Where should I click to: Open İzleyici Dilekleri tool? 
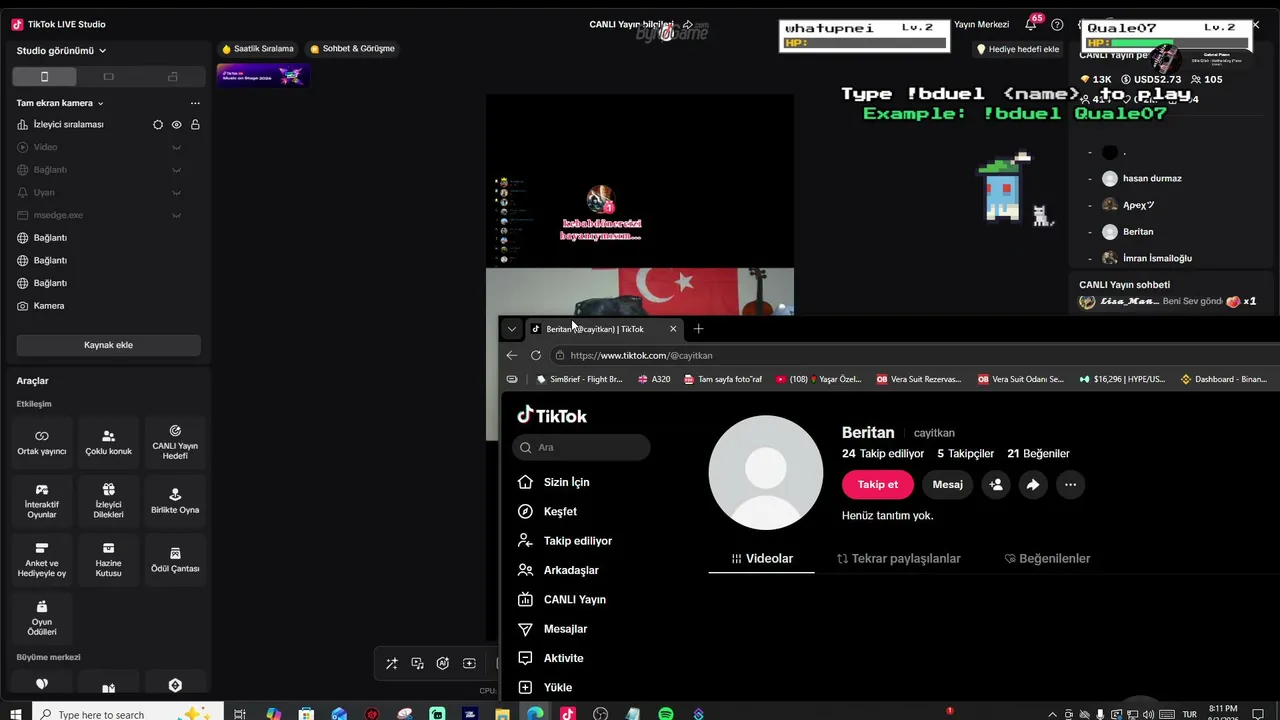click(108, 501)
